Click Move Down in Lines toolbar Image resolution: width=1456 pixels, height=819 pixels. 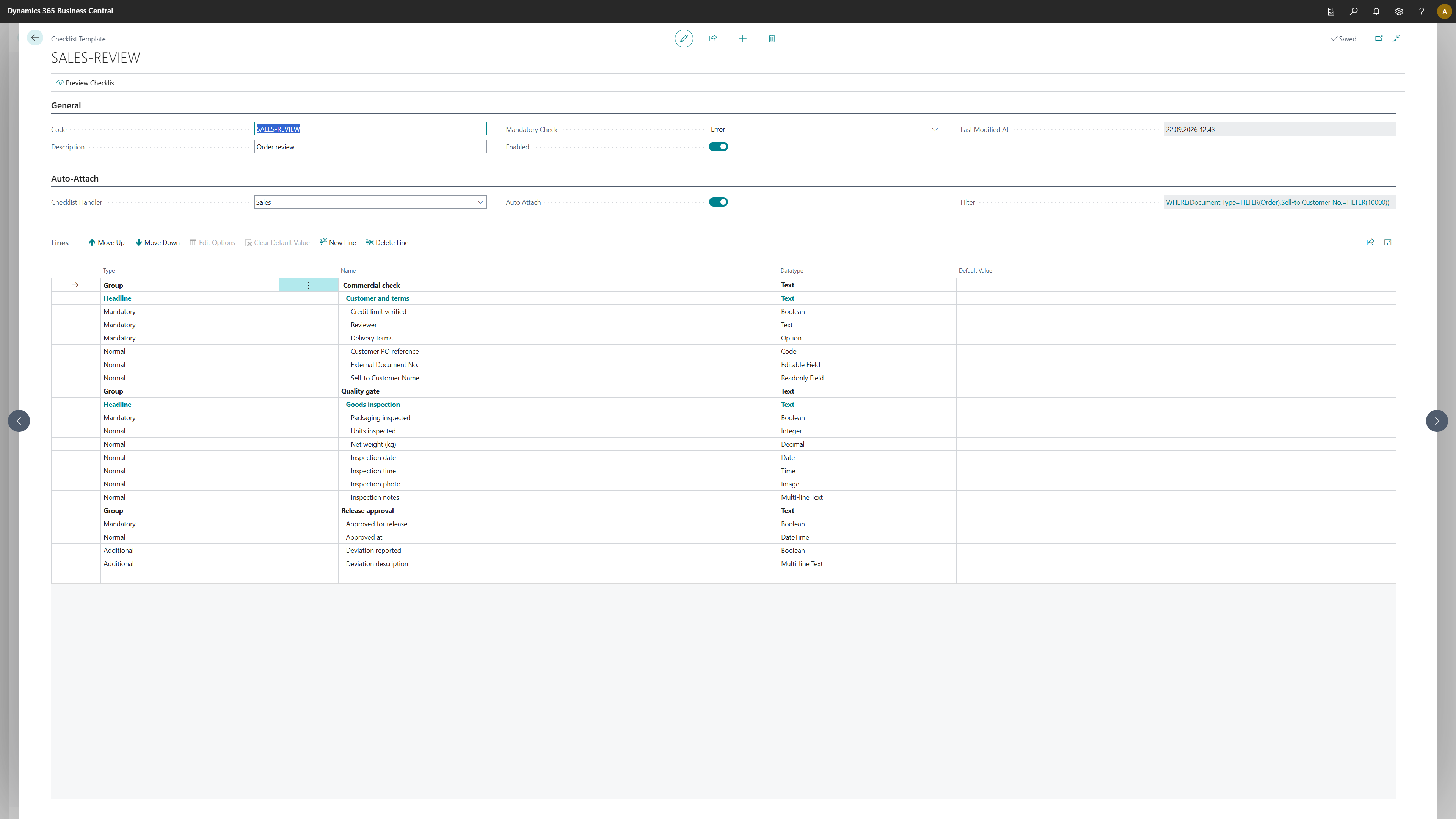click(157, 243)
